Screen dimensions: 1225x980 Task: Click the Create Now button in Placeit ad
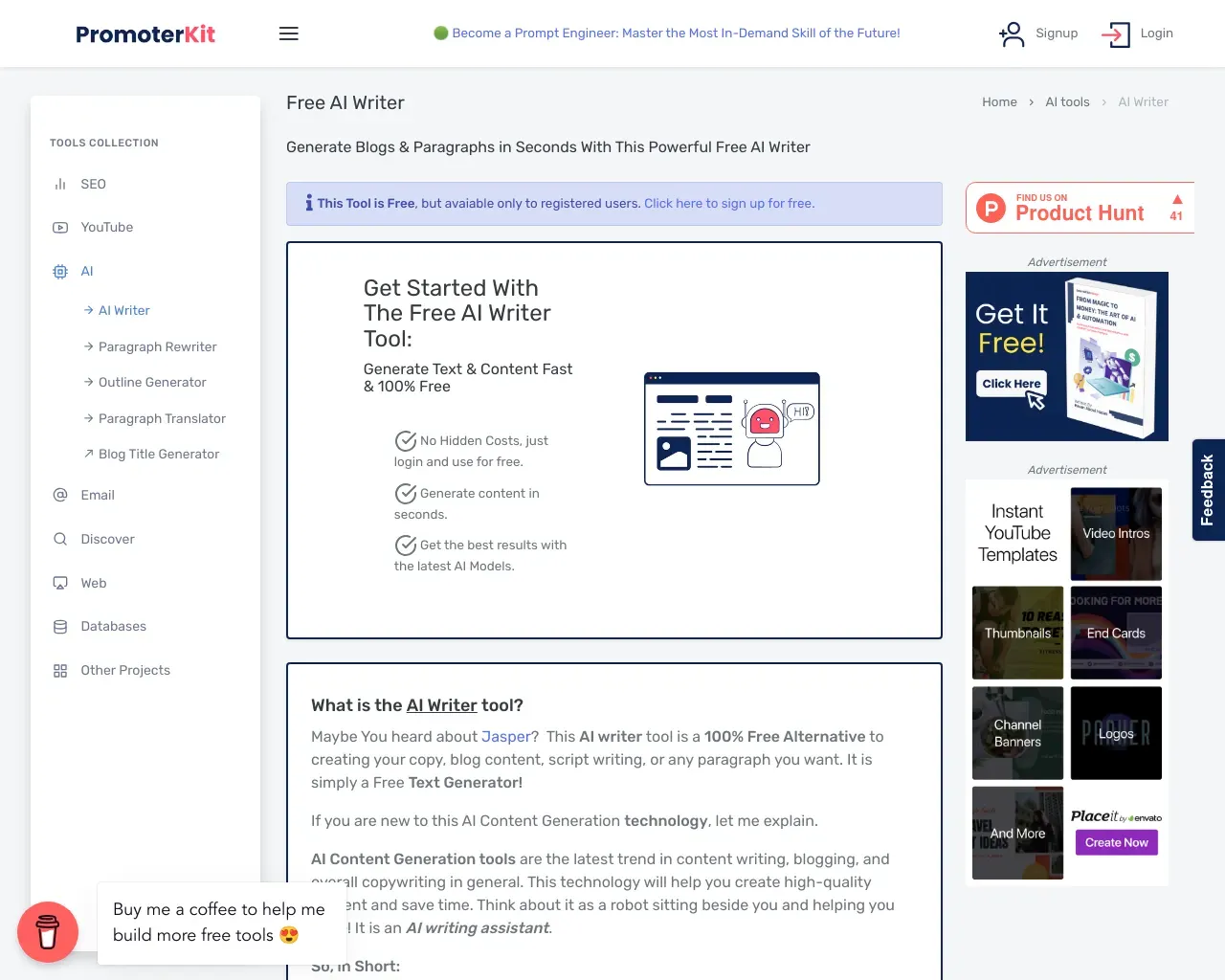[x=1116, y=843]
